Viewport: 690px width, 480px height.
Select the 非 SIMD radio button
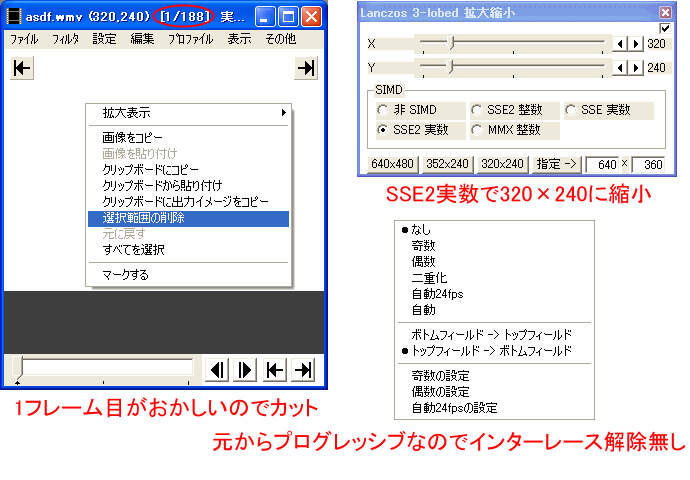pos(382,109)
